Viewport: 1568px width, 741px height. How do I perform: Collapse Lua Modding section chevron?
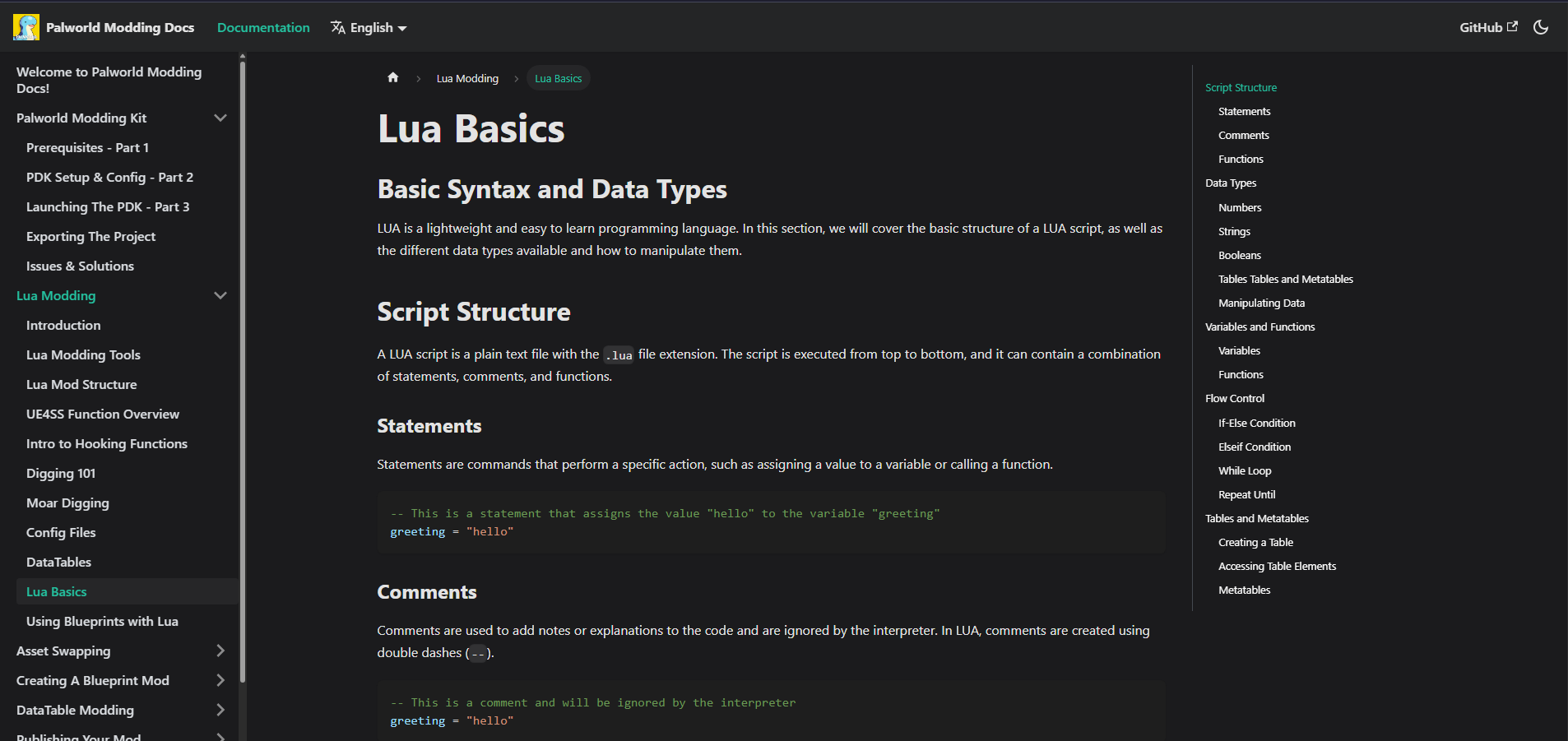click(220, 295)
